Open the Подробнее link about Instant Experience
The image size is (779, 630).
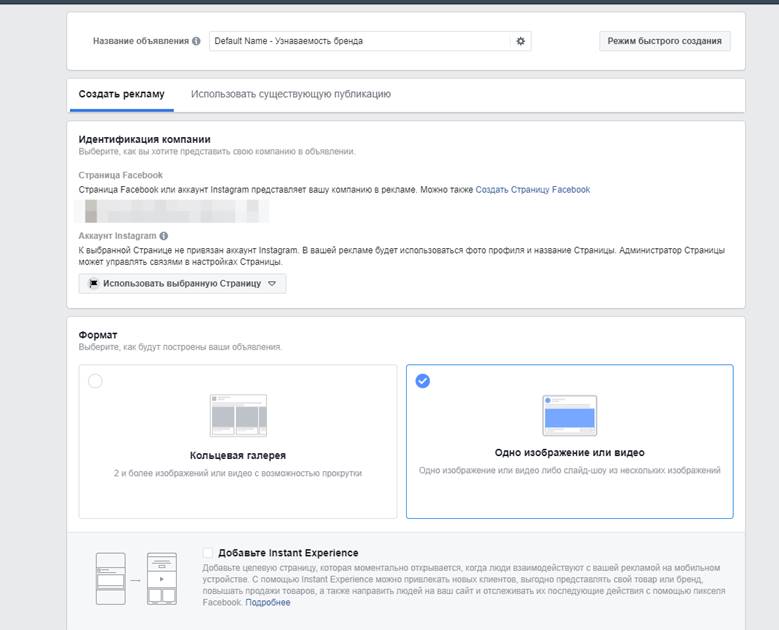268,603
